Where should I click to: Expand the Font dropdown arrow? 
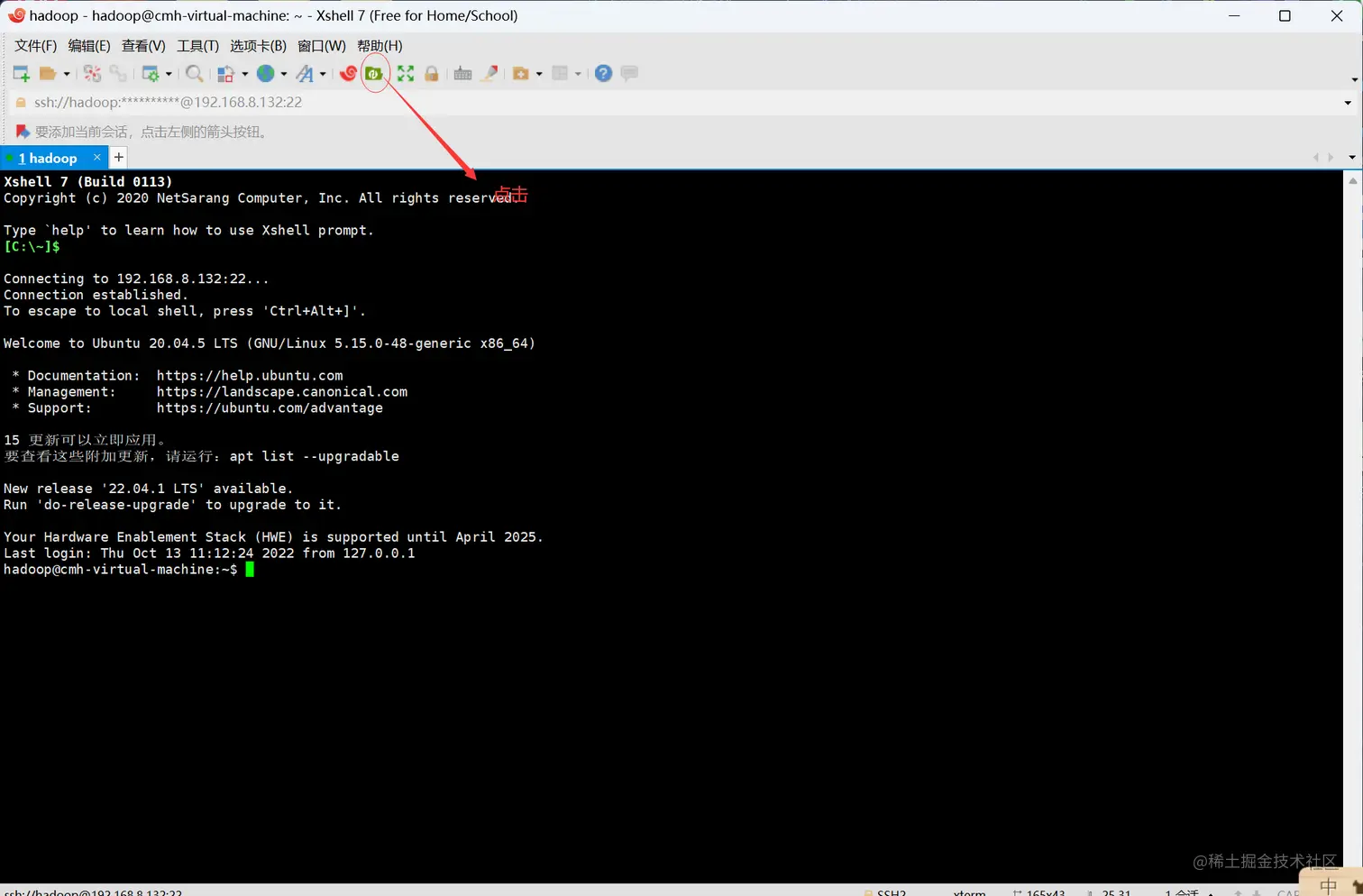323,74
